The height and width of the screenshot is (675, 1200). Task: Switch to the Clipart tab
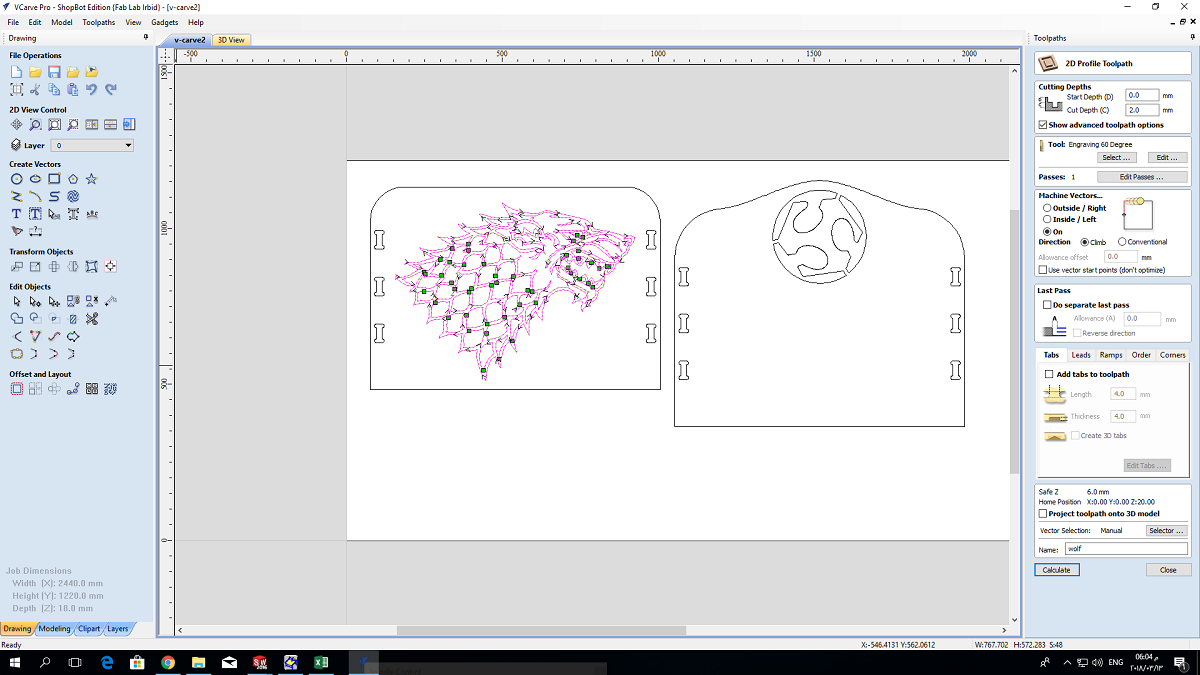point(89,629)
